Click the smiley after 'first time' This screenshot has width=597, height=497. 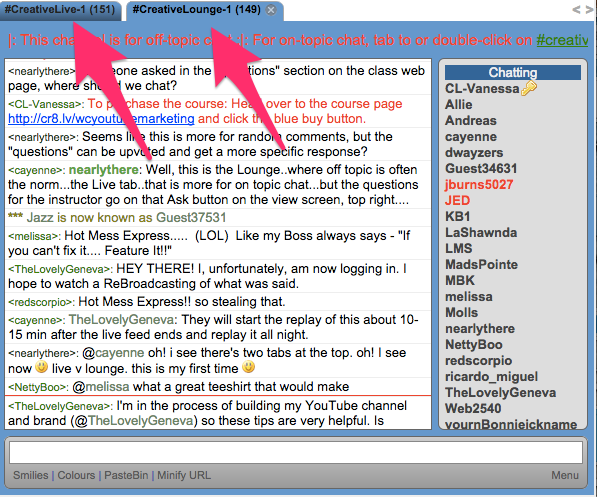249,367
